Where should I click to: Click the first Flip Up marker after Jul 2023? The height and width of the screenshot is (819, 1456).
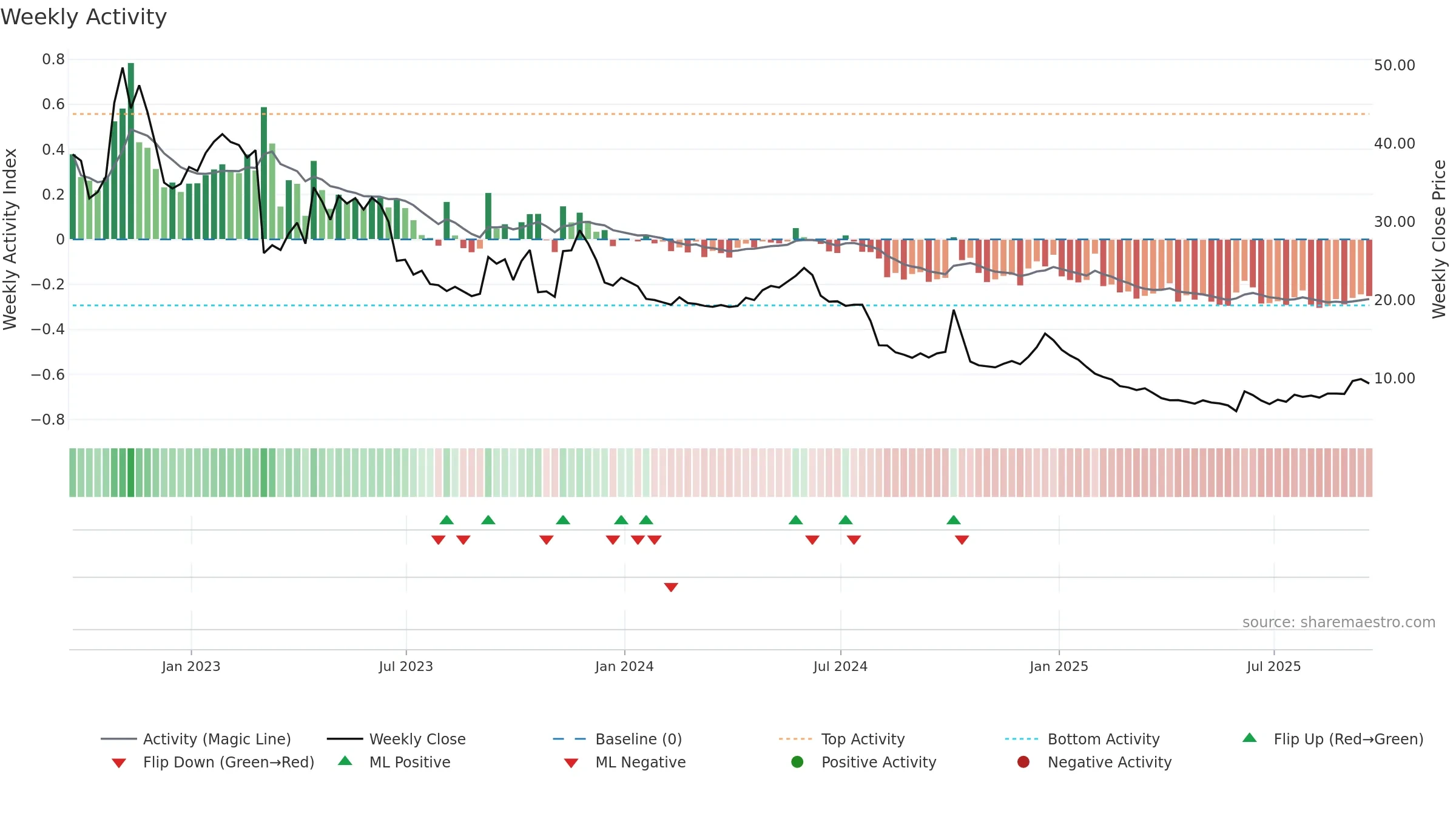[447, 520]
